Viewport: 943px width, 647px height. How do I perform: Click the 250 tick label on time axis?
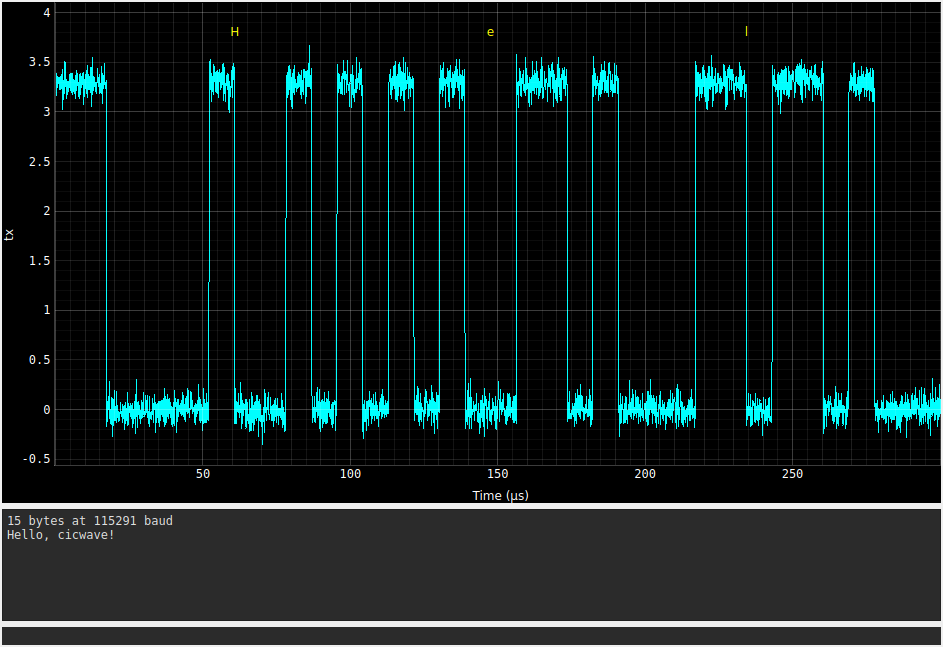click(x=793, y=474)
